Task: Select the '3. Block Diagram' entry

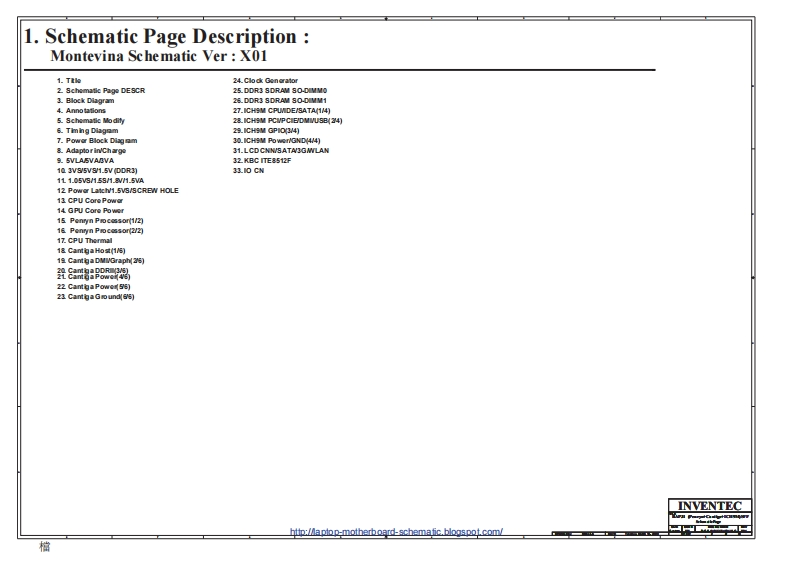Action: click(85, 101)
